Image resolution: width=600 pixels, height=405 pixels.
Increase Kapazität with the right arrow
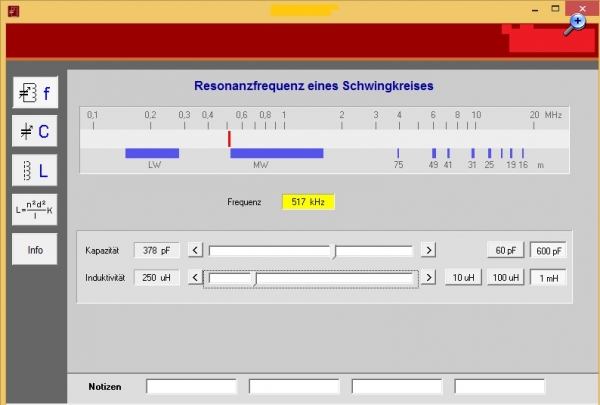(x=428, y=250)
